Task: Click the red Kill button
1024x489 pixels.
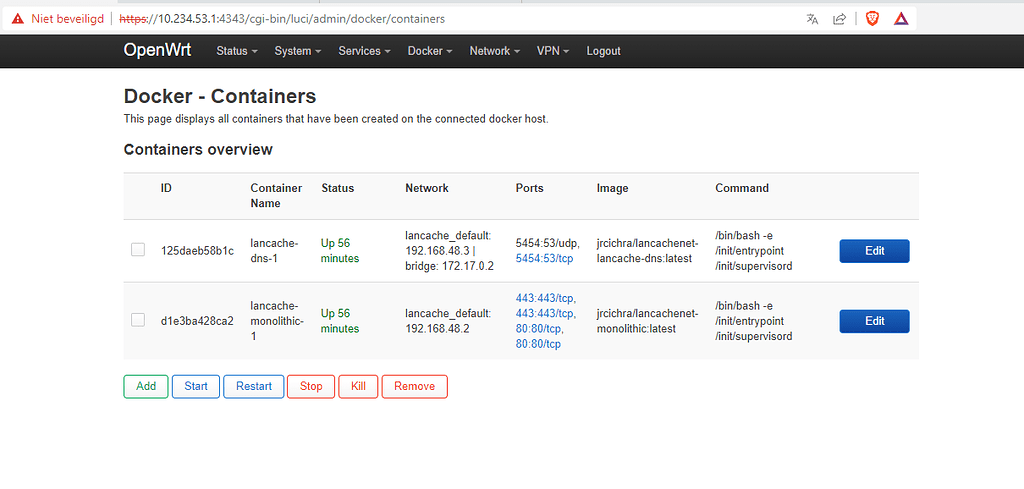Action: pos(358,386)
